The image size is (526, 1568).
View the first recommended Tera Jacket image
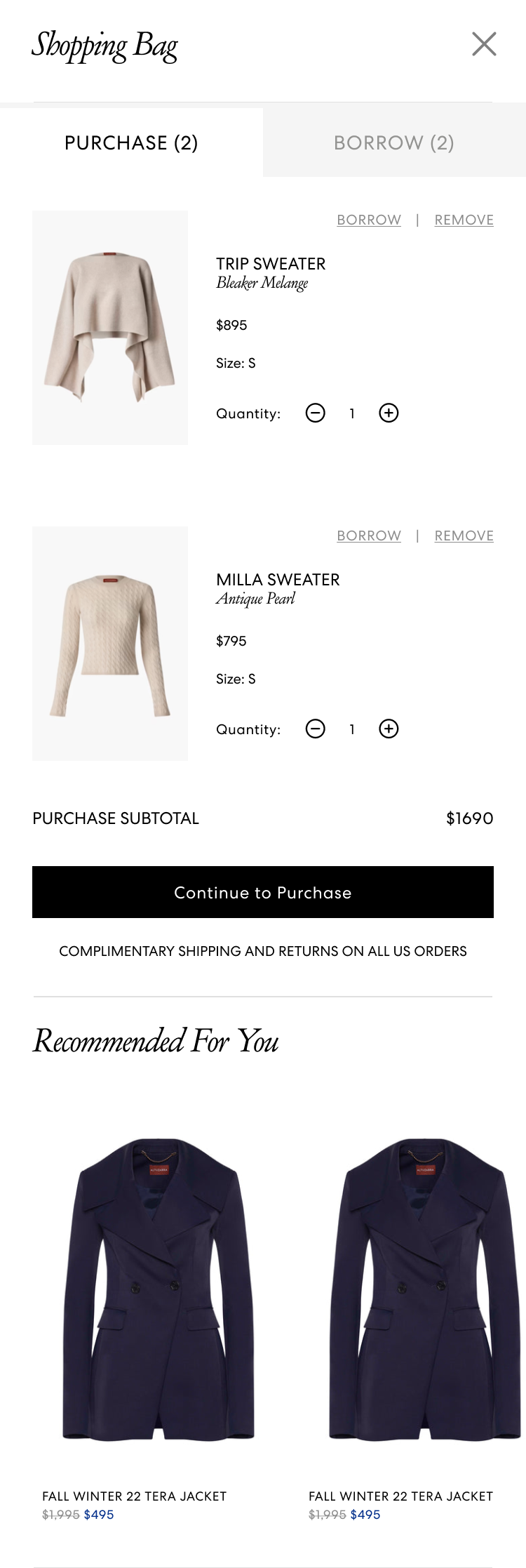click(x=159, y=1289)
